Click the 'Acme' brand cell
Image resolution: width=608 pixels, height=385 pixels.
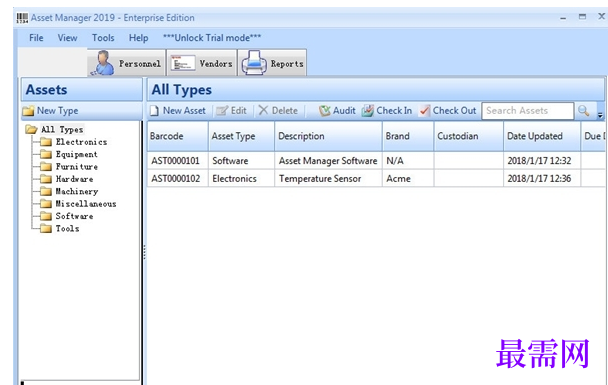(x=408, y=178)
